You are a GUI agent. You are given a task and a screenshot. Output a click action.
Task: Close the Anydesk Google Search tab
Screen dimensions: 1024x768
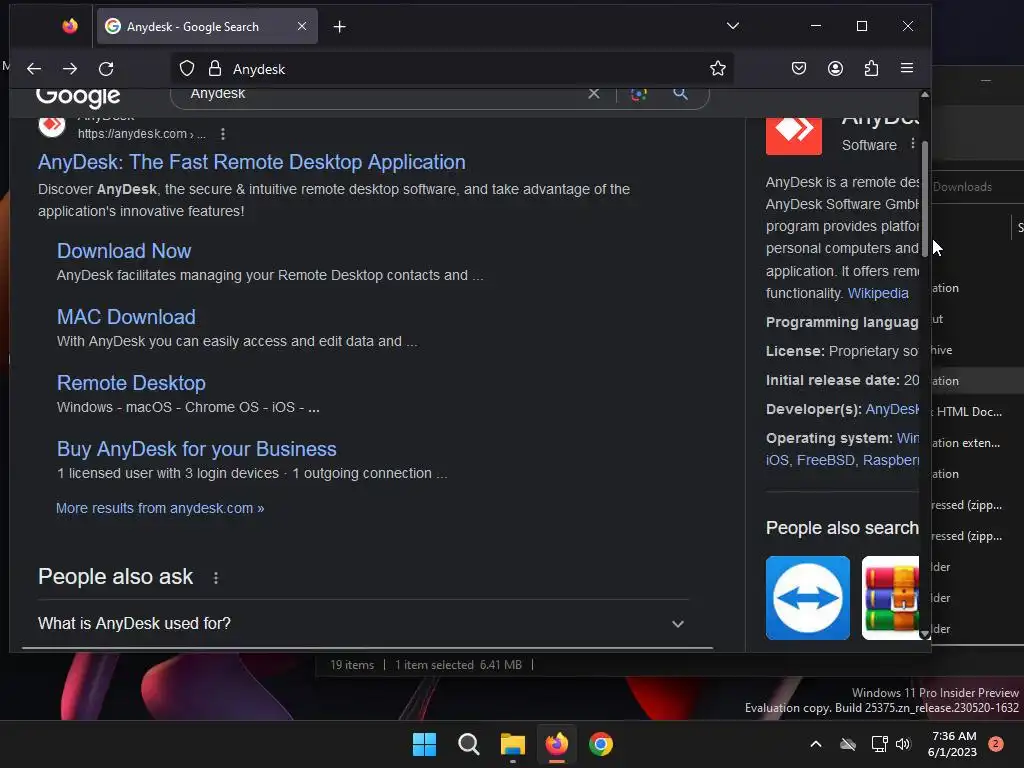pyautogui.click(x=302, y=26)
